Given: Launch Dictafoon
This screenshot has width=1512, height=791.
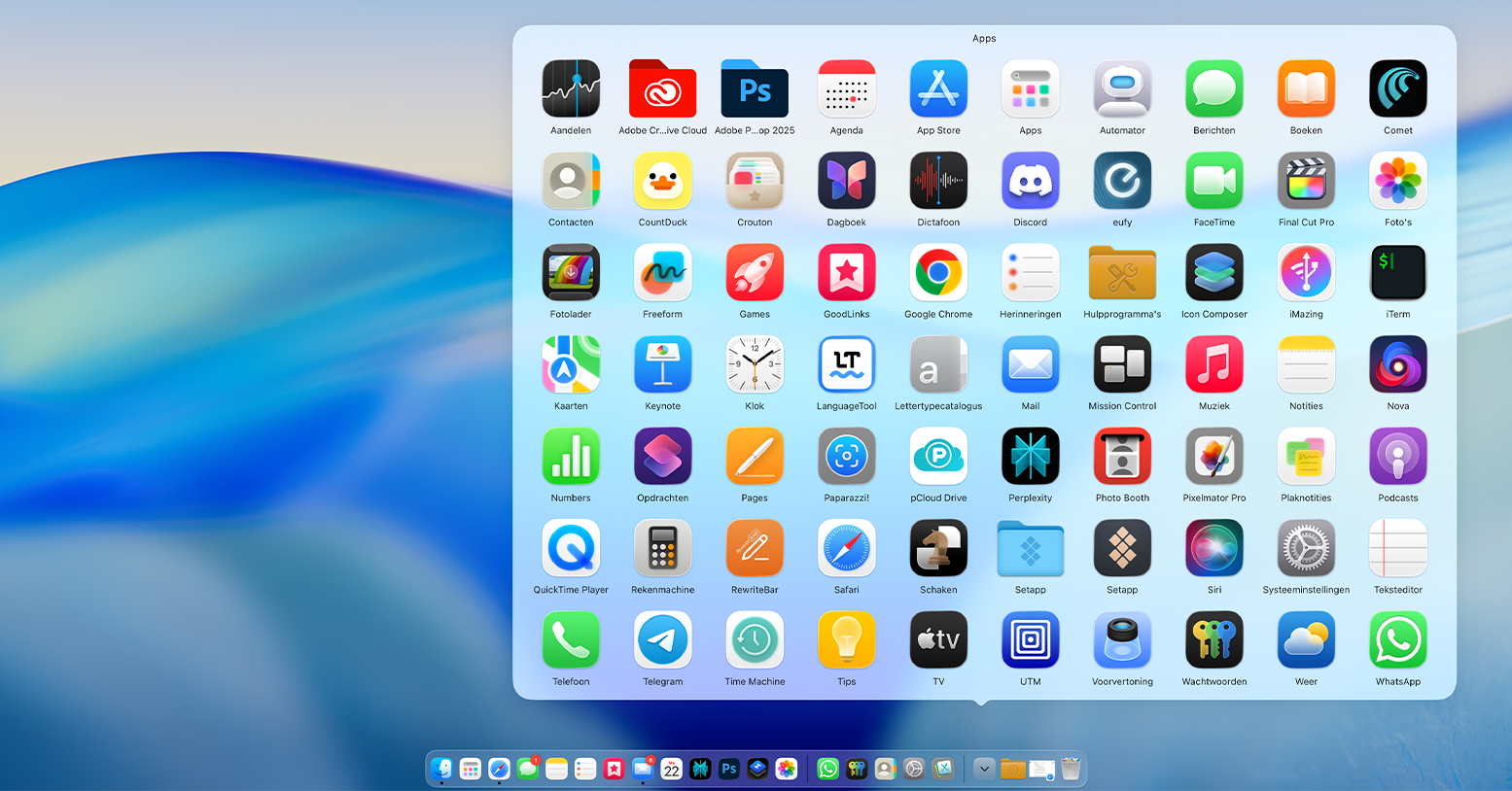Looking at the screenshot, I should [x=938, y=181].
